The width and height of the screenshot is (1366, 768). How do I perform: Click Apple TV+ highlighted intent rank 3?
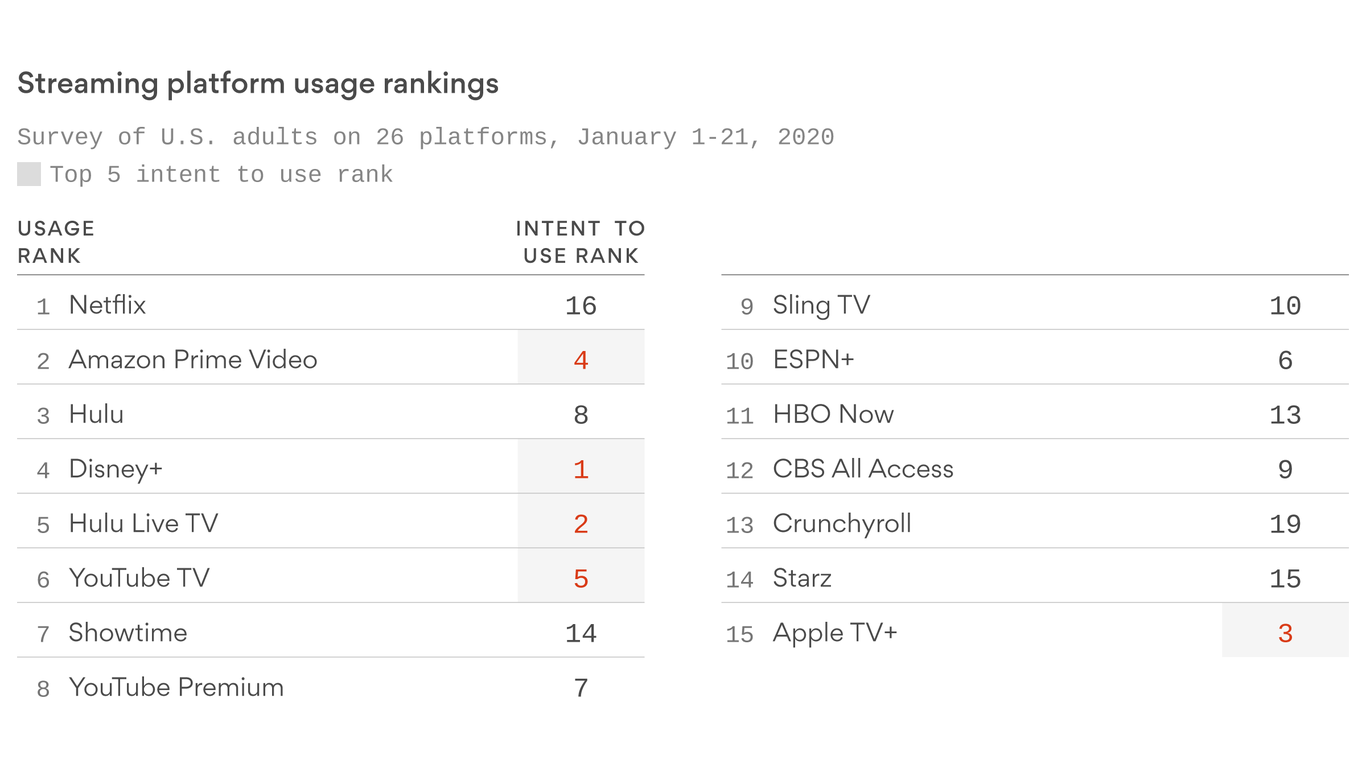pos(1285,633)
